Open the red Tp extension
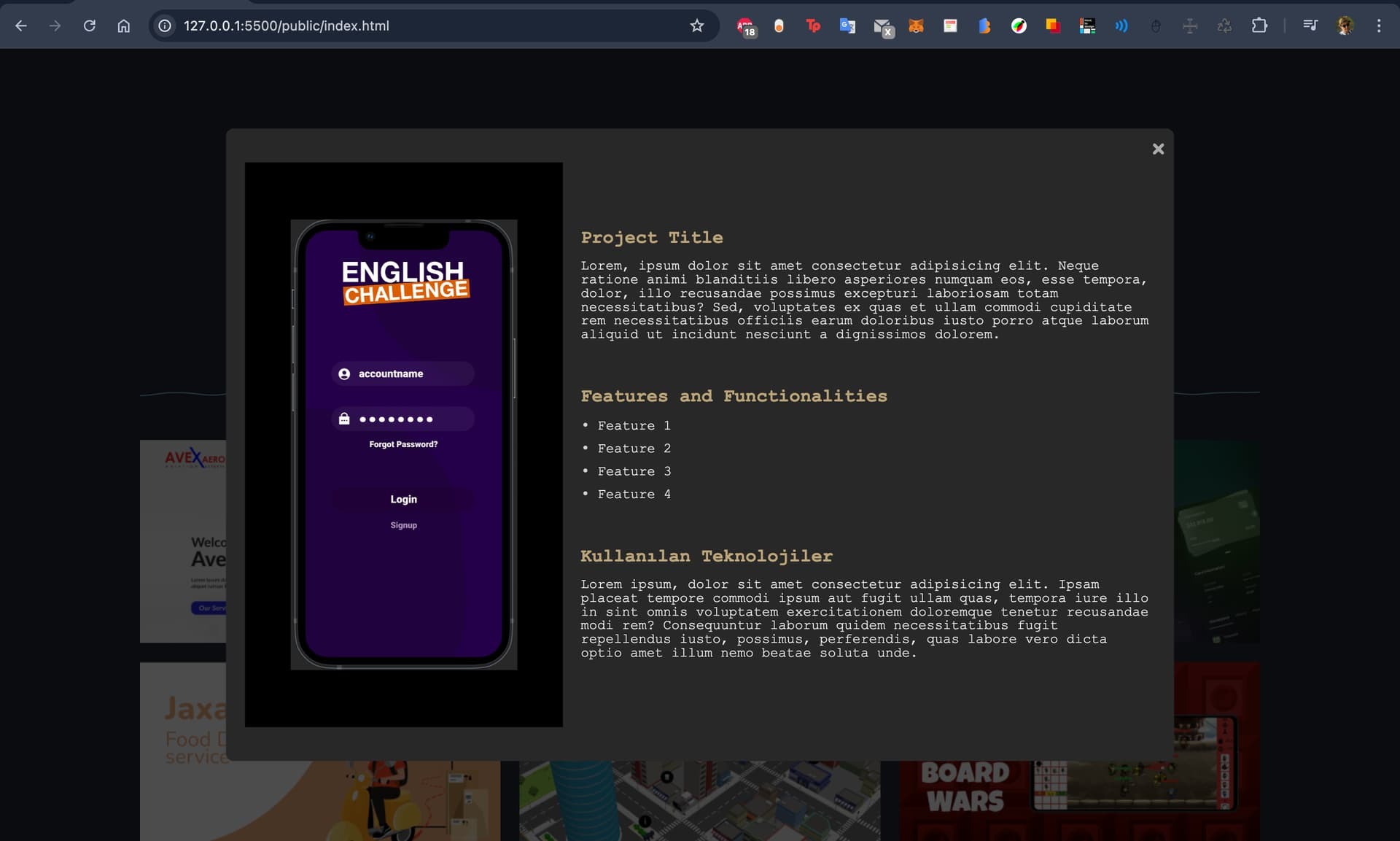The height and width of the screenshot is (841, 1400). pos(813,26)
